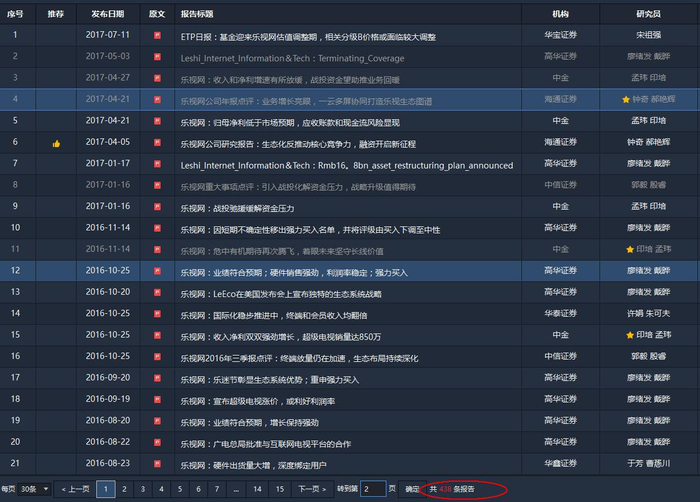Select page 5 in pagination
Viewport: 700px width, 502px height.
tap(180, 489)
